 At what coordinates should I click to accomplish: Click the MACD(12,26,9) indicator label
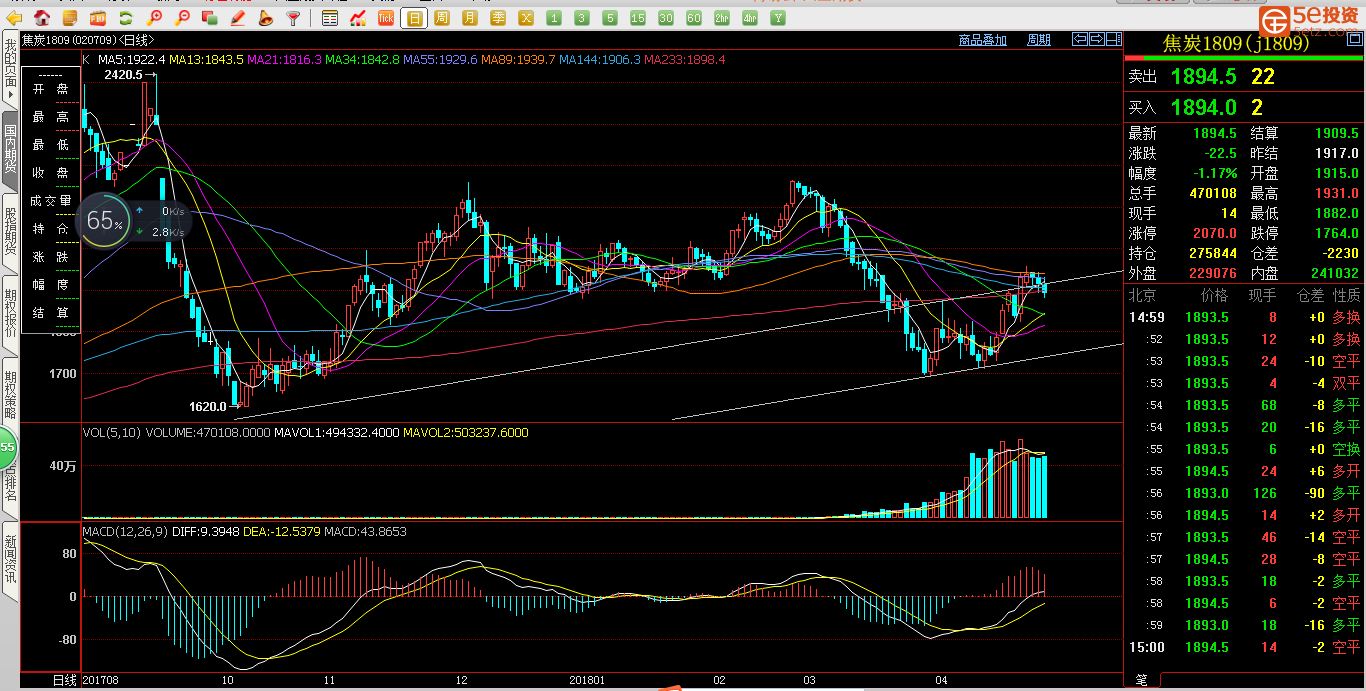click(x=125, y=531)
